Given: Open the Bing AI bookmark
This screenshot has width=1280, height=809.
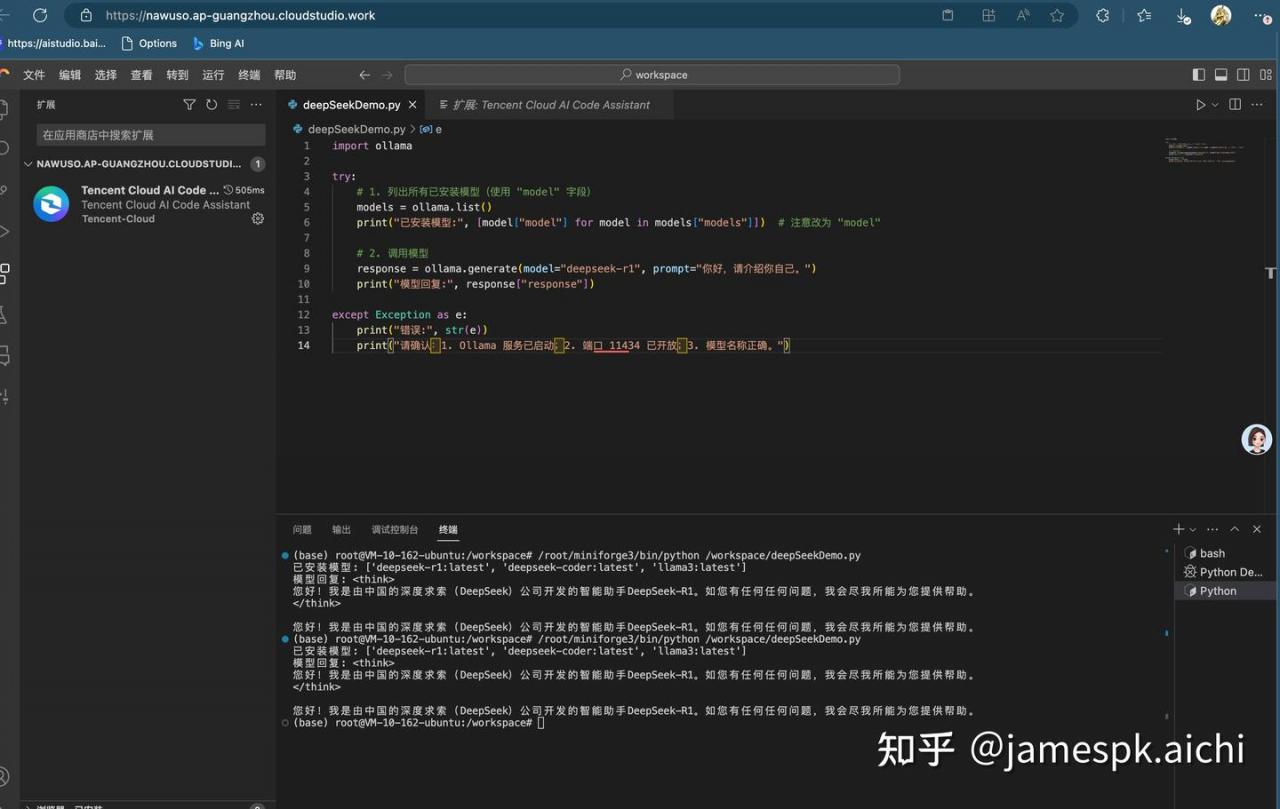Looking at the screenshot, I should 218,43.
